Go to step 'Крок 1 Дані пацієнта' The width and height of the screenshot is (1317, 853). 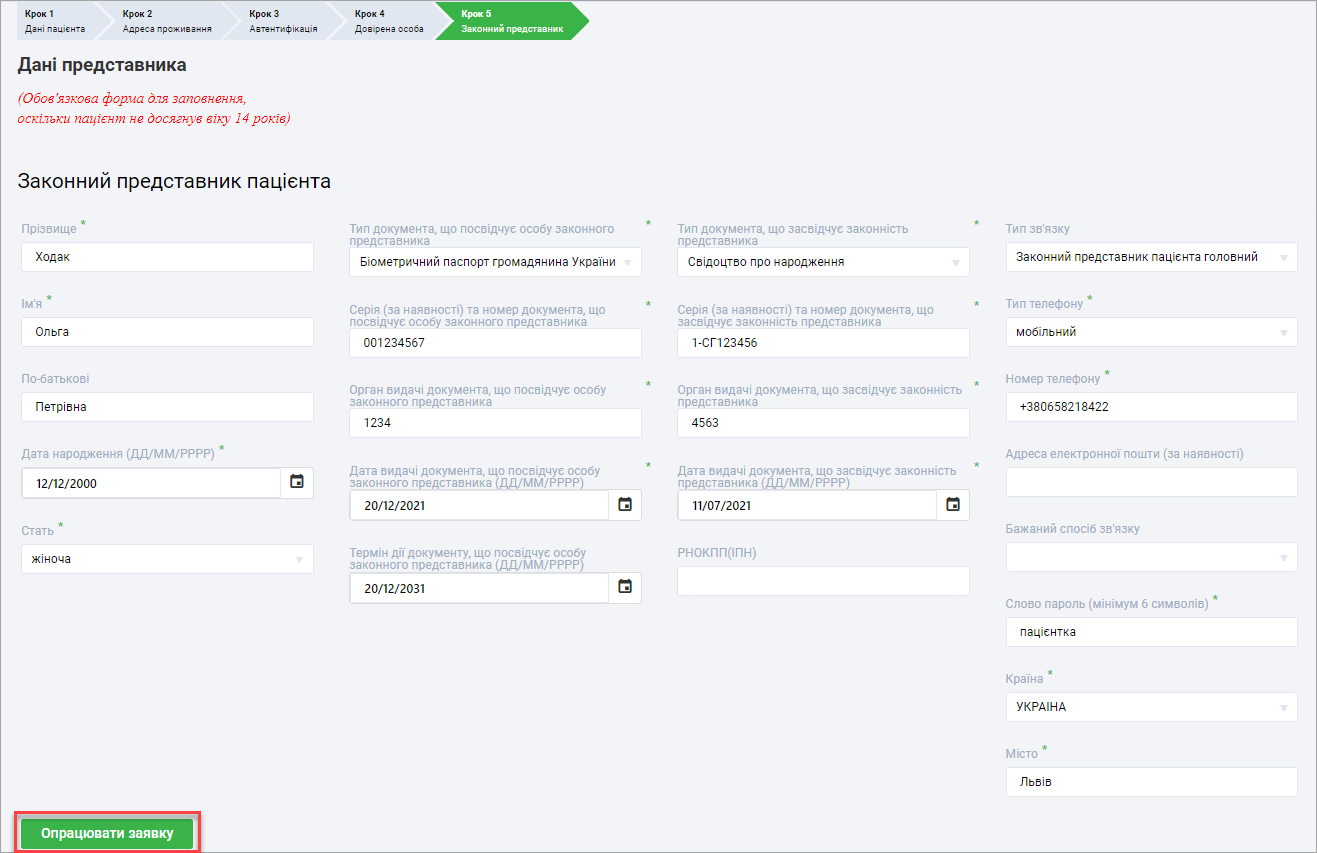pos(55,21)
